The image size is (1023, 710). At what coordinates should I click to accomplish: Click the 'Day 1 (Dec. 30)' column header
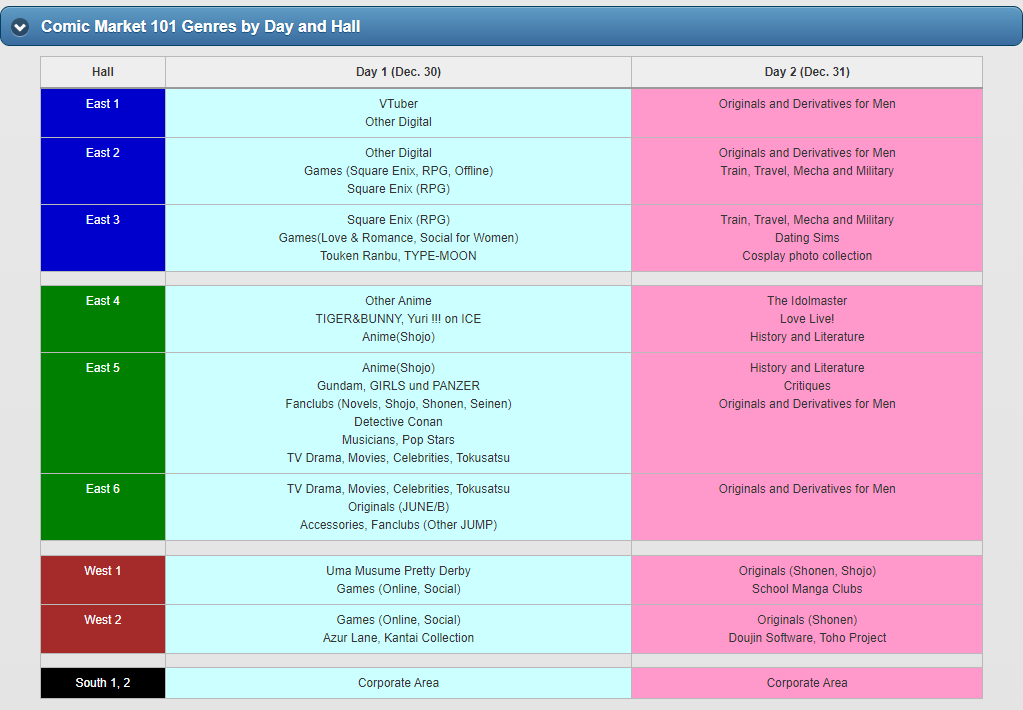coord(398,72)
